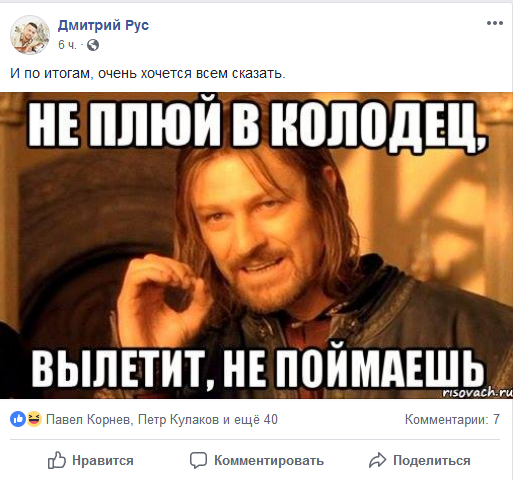The image size is (513, 480).
Task: Open Дмитрий Рус profile picture
Action: tap(30, 35)
